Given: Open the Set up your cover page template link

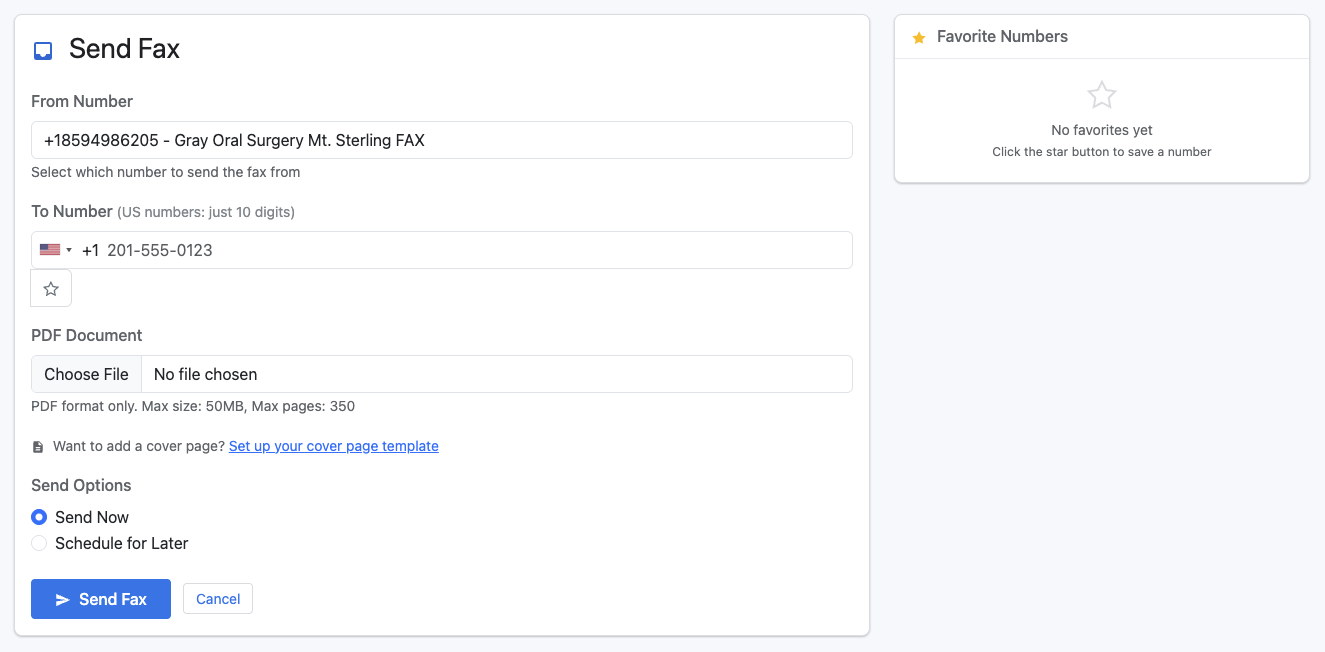Looking at the screenshot, I should (334, 446).
